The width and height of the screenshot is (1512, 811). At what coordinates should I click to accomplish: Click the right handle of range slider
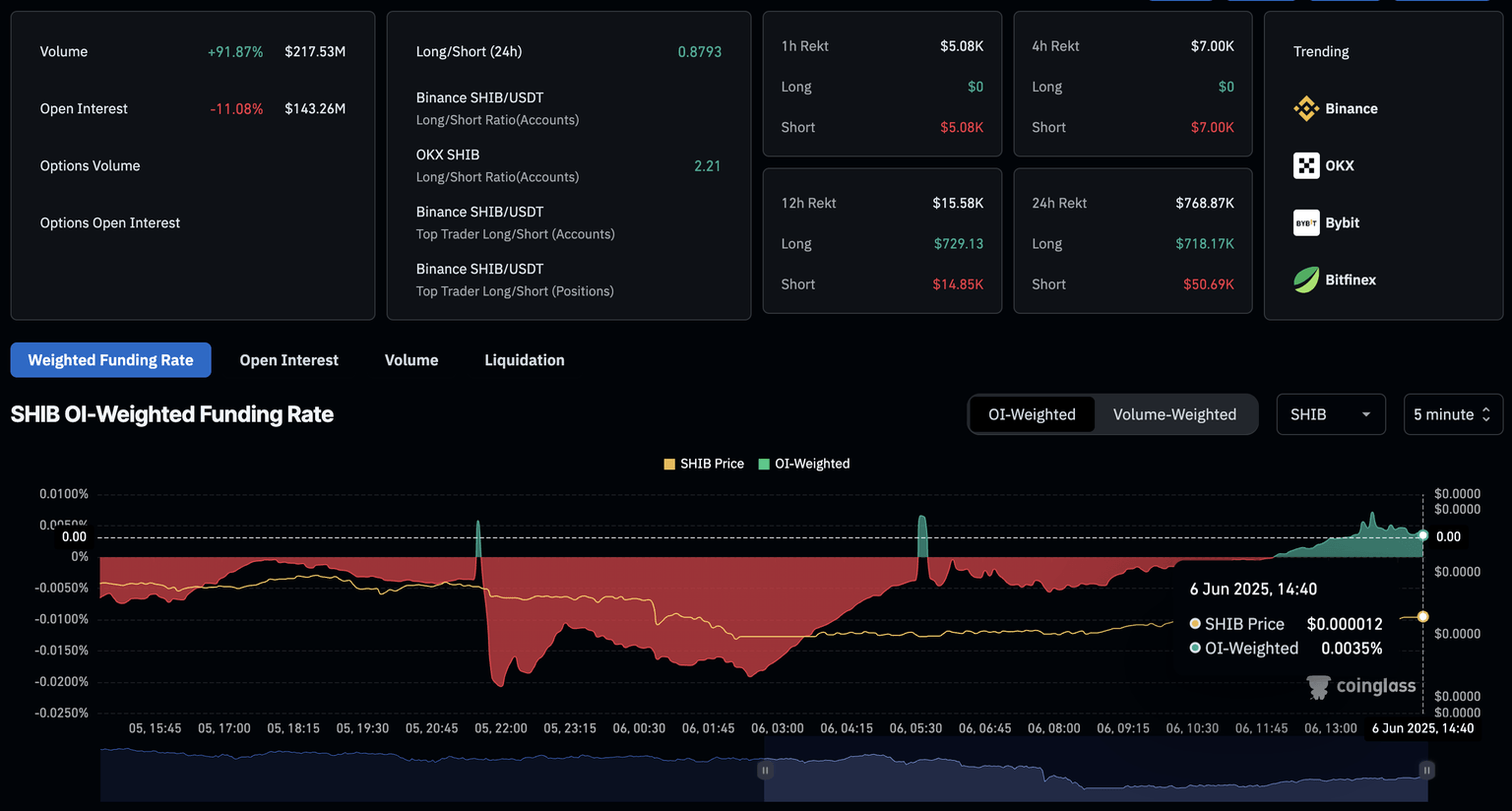(1426, 770)
